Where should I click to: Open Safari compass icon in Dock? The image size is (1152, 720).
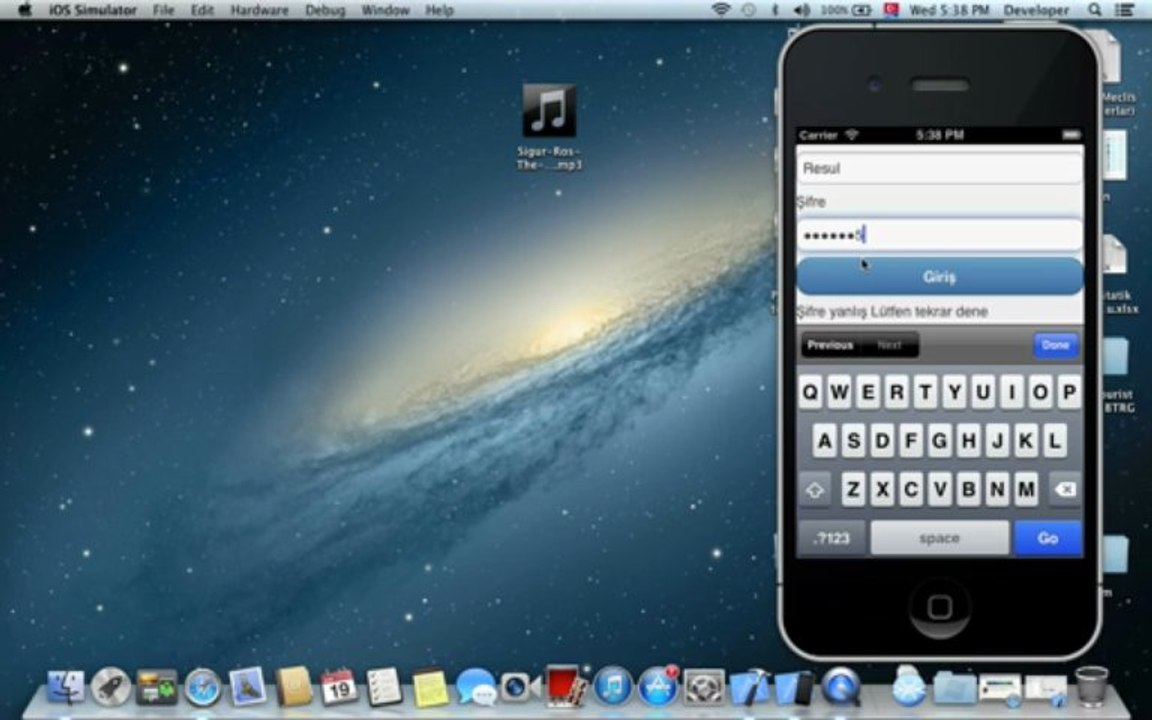[203, 688]
